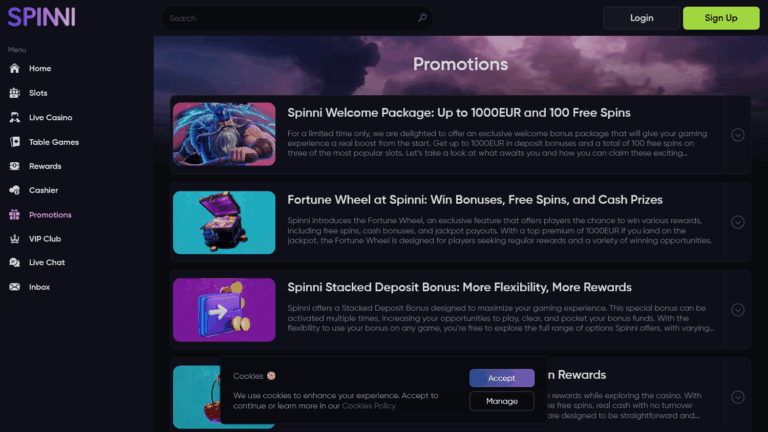Select the Table Games card icon

(x=15, y=142)
